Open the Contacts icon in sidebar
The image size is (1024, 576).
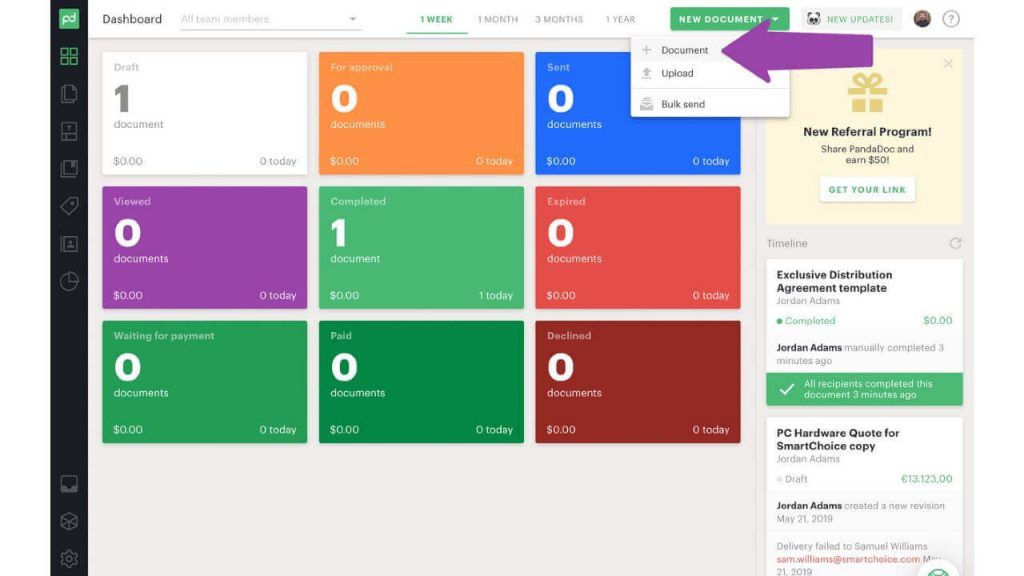pos(69,244)
